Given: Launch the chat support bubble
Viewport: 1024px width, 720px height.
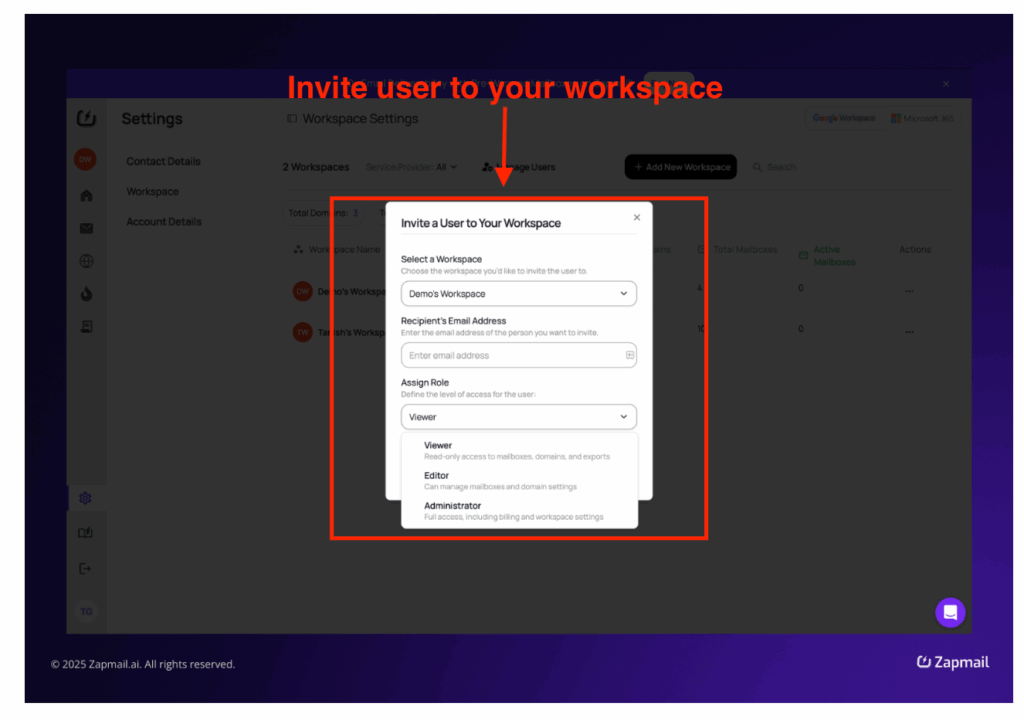Looking at the screenshot, I should point(949,612).
